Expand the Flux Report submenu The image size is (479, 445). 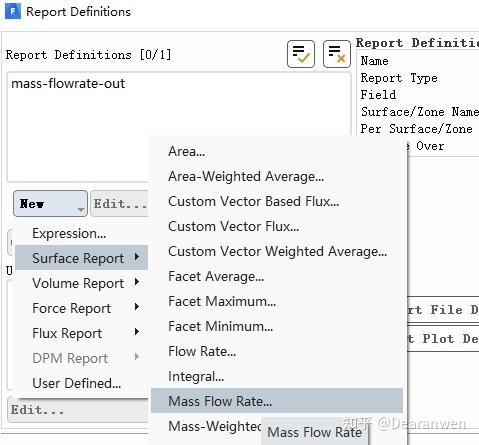(81, 333)
